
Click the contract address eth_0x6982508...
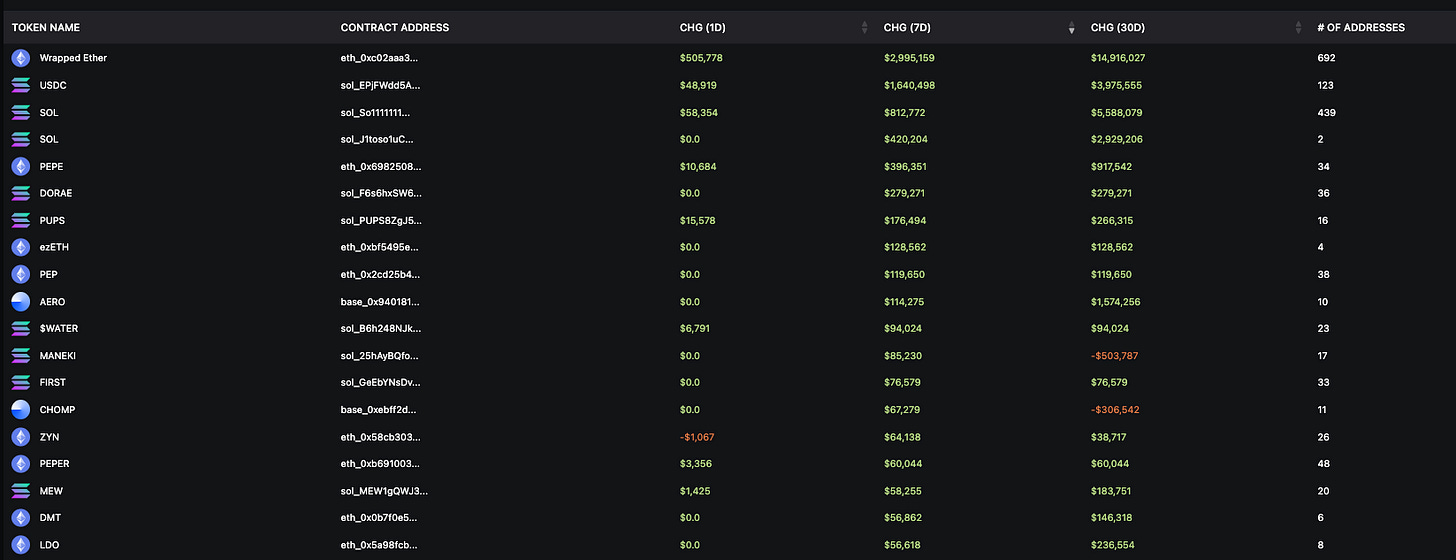click(380, 166)
